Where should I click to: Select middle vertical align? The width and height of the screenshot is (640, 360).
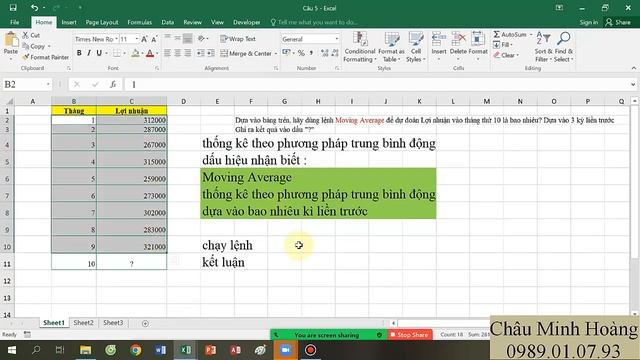click(178, 39)
